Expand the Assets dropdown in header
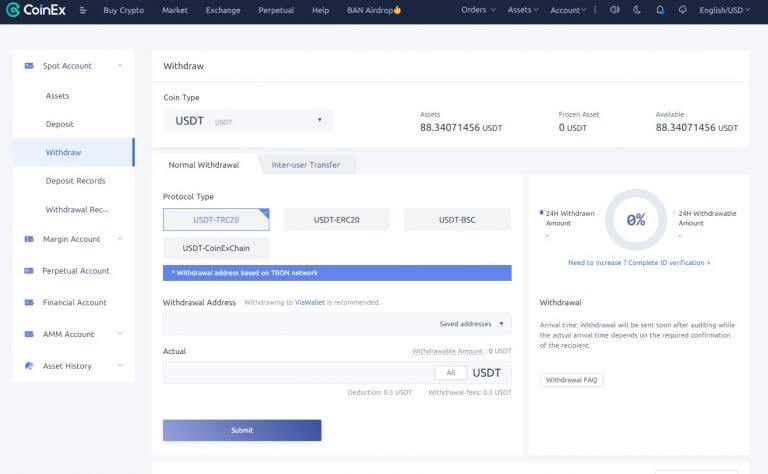Image resolution: width=768 pixels, height=474 pixels. [x=523, y=10]
